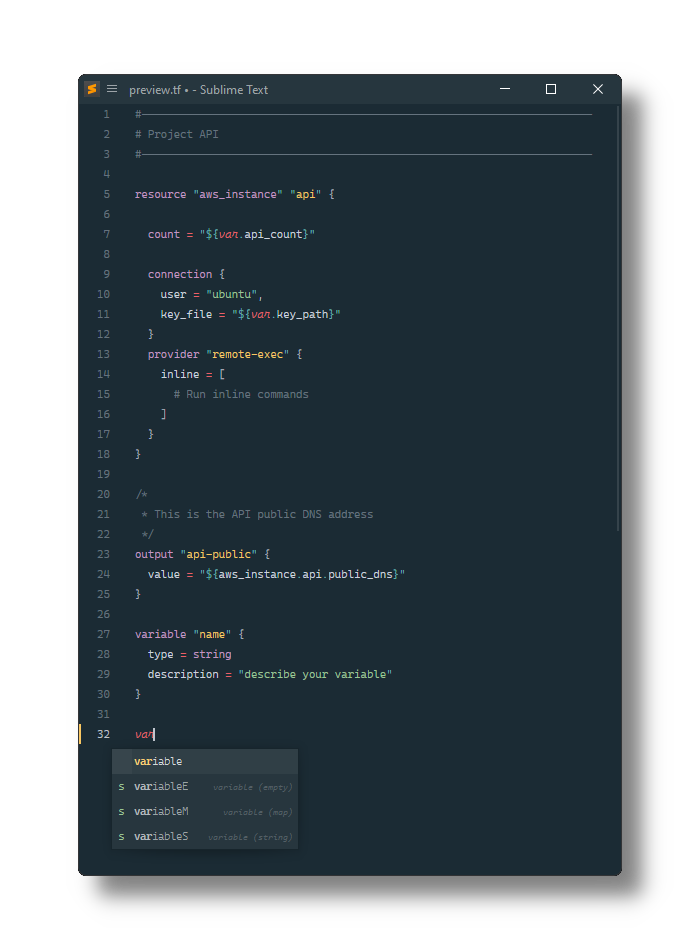Viewport: 700px width, 950px height.
Task: Click the 'output' keyword on line 23
Action: tap(154, 554)
